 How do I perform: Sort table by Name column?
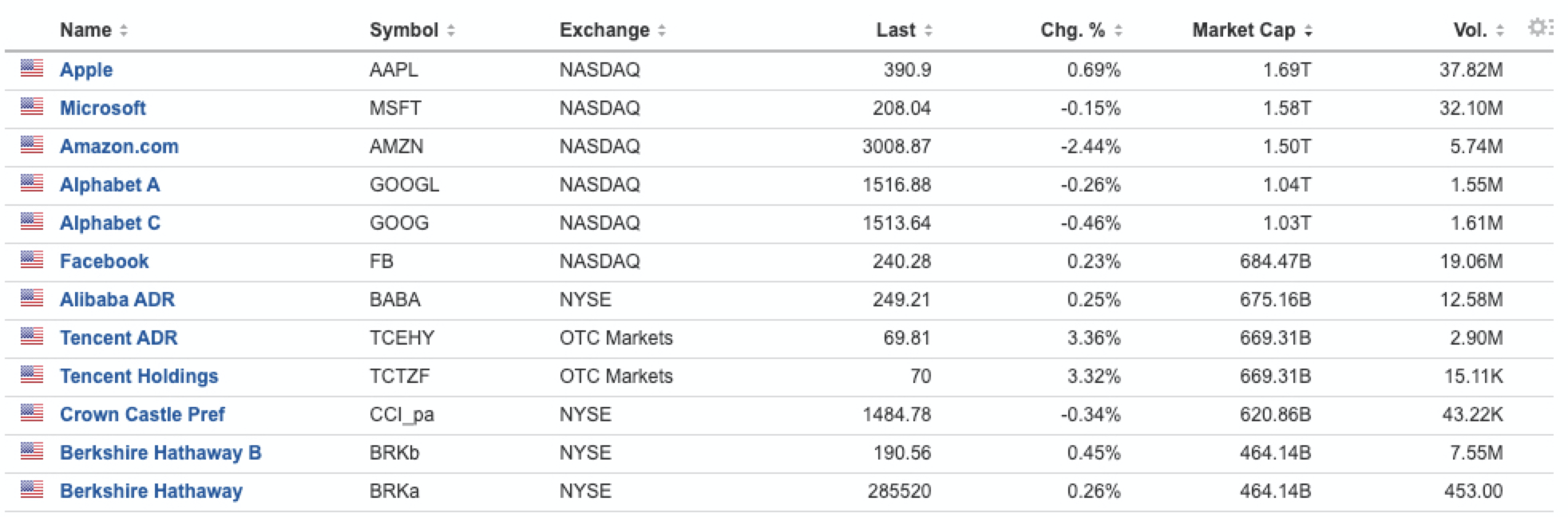[x=93, y=30]
